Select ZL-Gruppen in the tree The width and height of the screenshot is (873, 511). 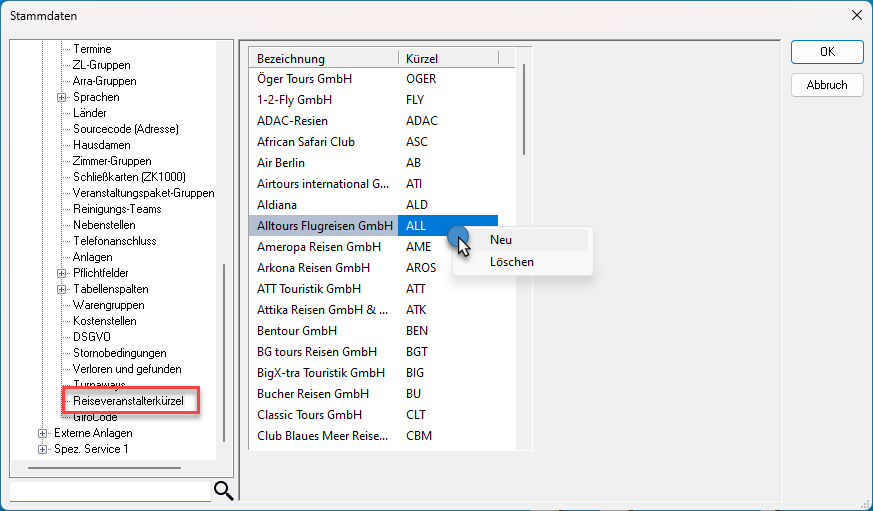tap(101, 65)
